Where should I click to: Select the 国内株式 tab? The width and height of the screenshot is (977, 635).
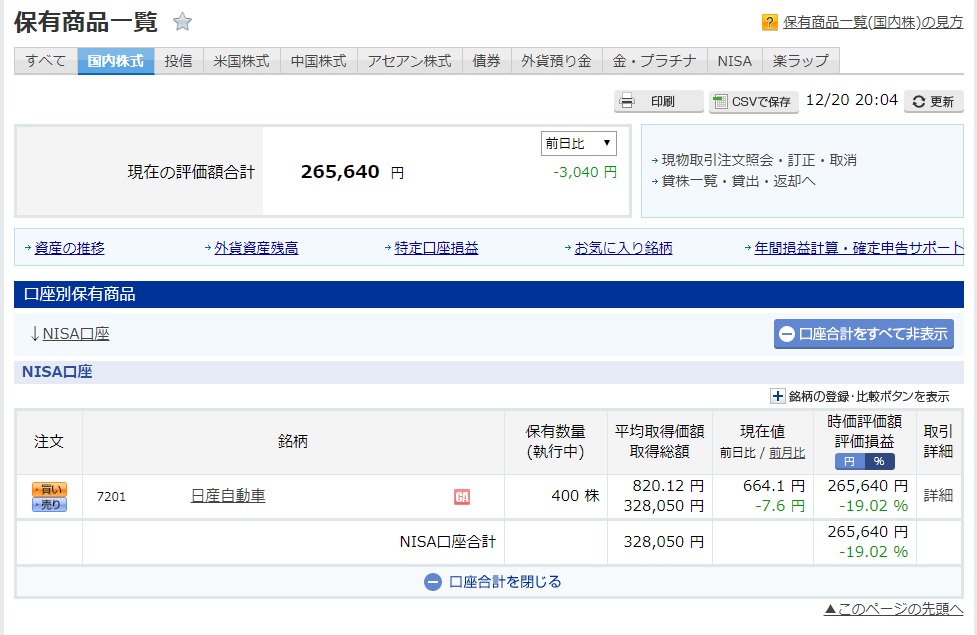click(116, 61)
